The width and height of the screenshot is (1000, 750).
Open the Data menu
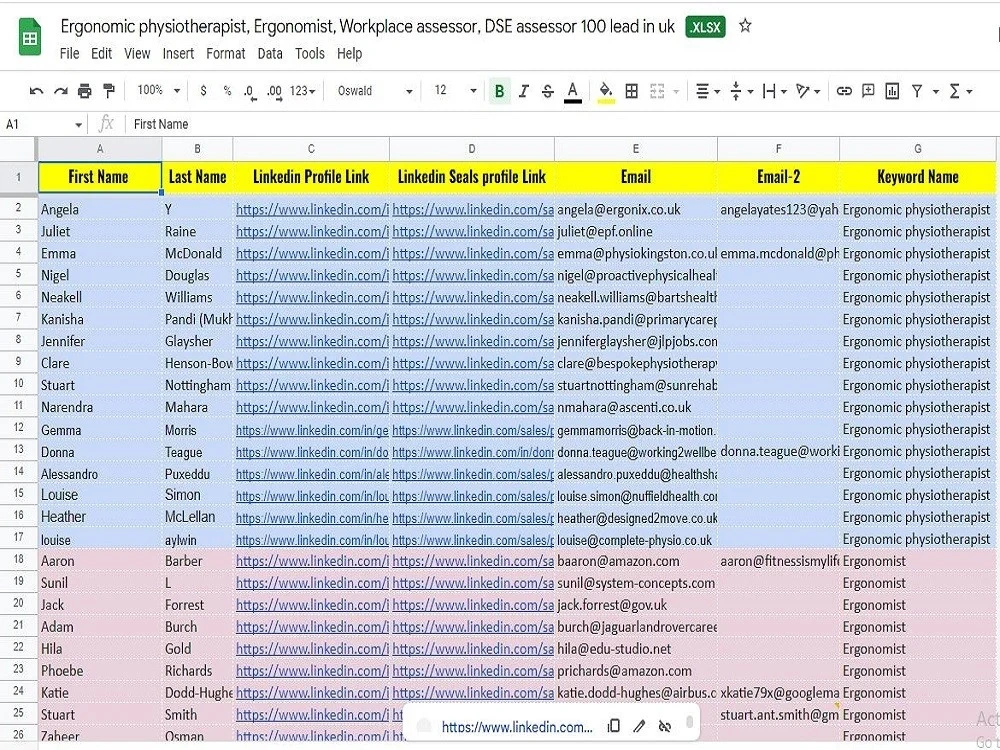click(x=270, y=54)
